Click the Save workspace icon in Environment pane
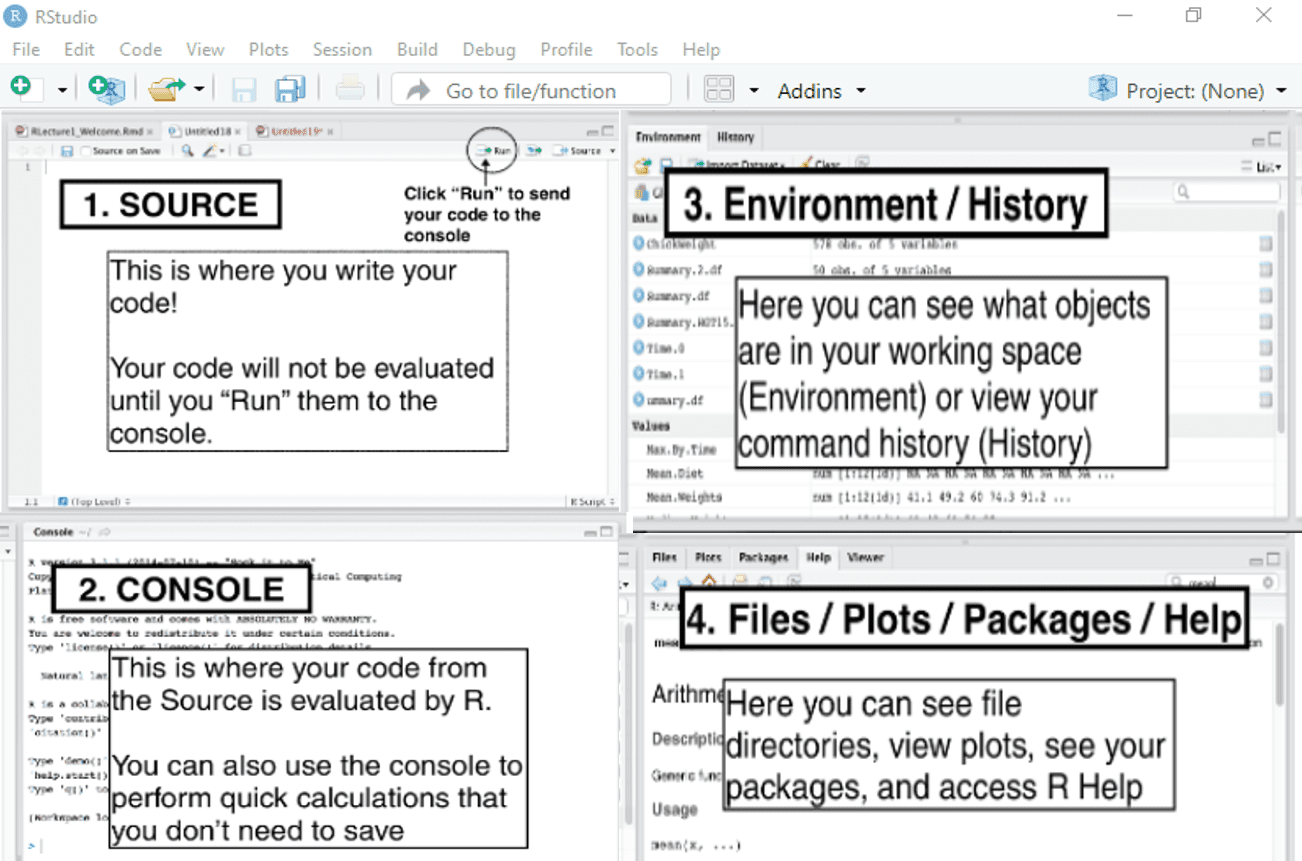This screenshot has width=1302, height=861. click(666, 164)
